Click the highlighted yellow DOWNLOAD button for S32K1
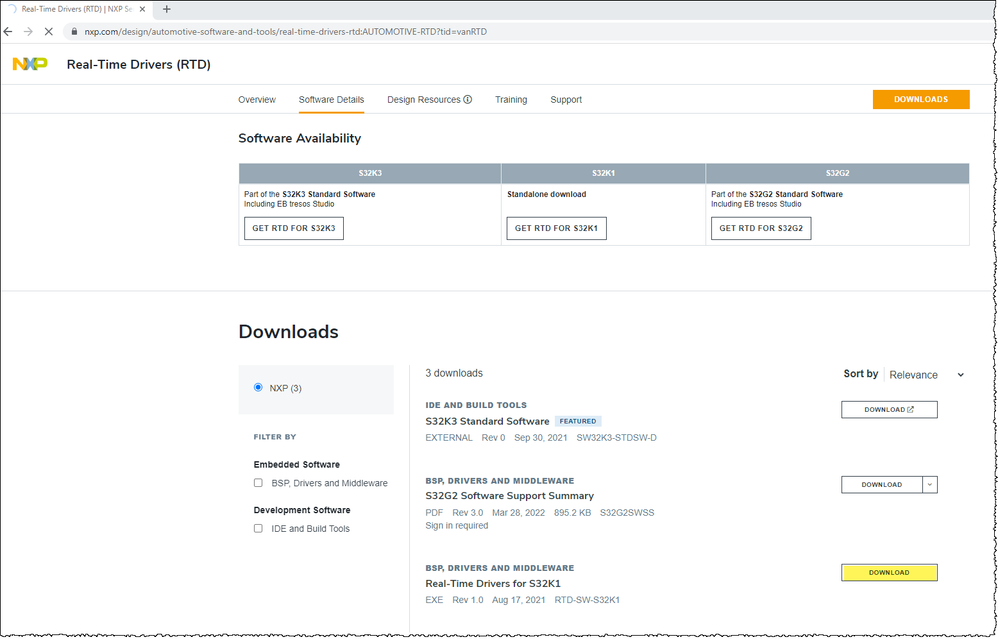Image resolution: width=998 pixels, height=639 pixels. (888, 572)
